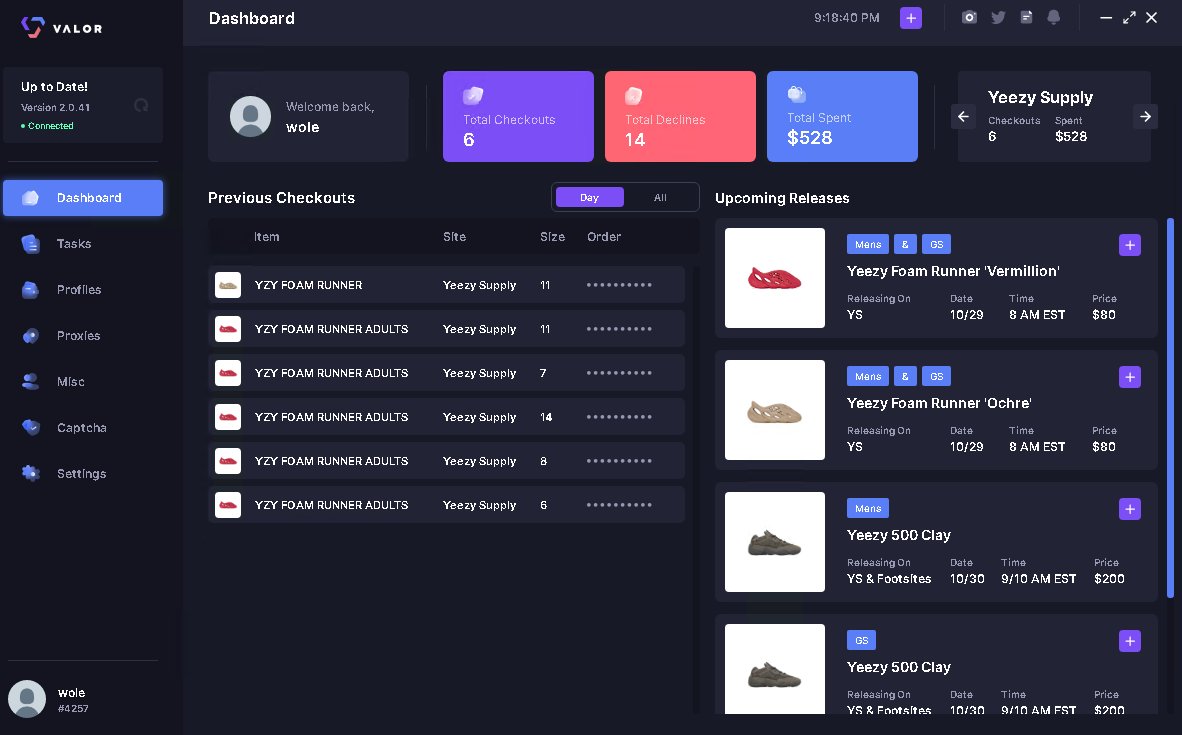Select the YZY FOAM RUNNER checkout row
Screen dimensions: 1182x735
point(446,285)
